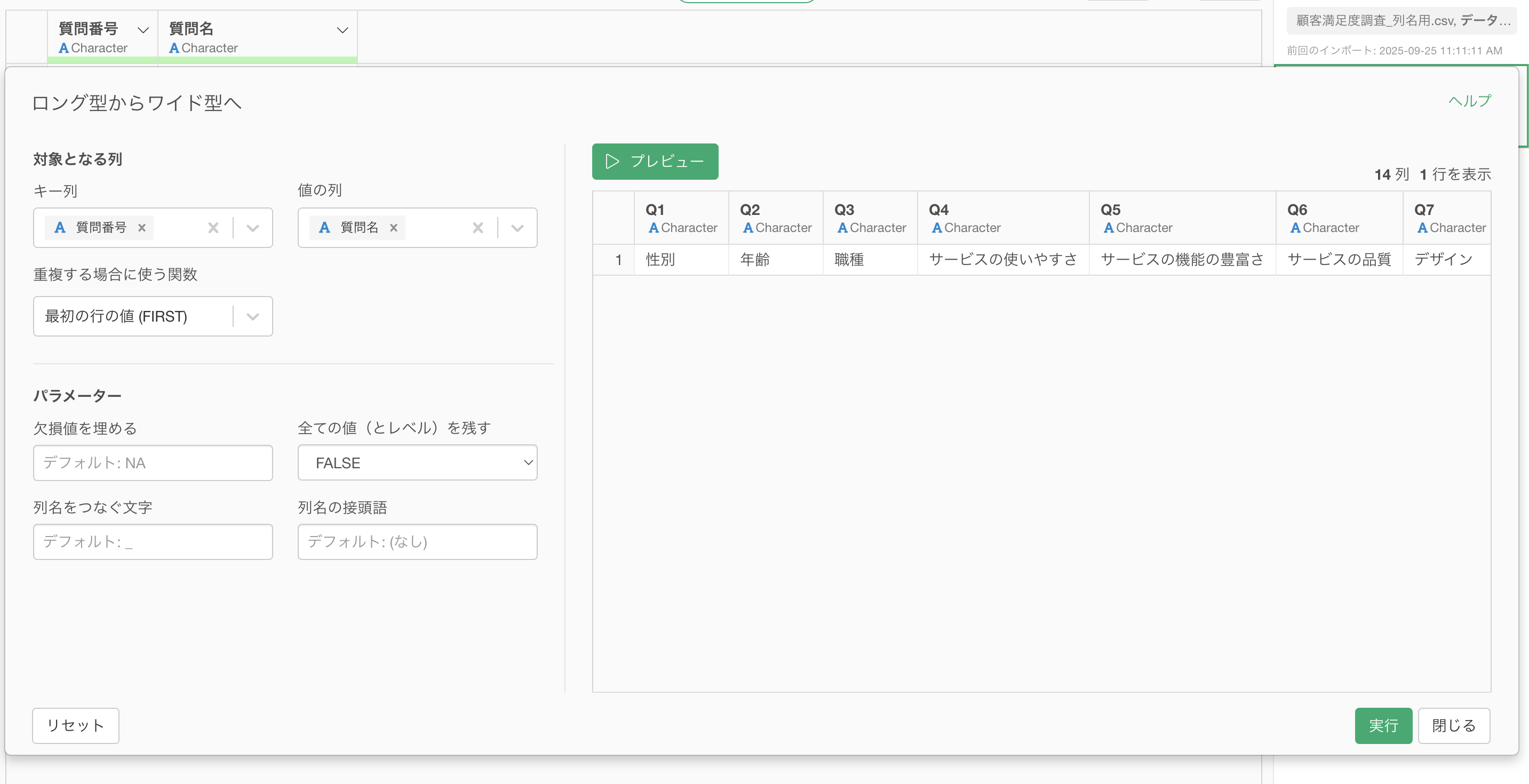This screenshot has width=1529, height=784.
Task: Click the プレビュー play button
Action: coord(655,162)
